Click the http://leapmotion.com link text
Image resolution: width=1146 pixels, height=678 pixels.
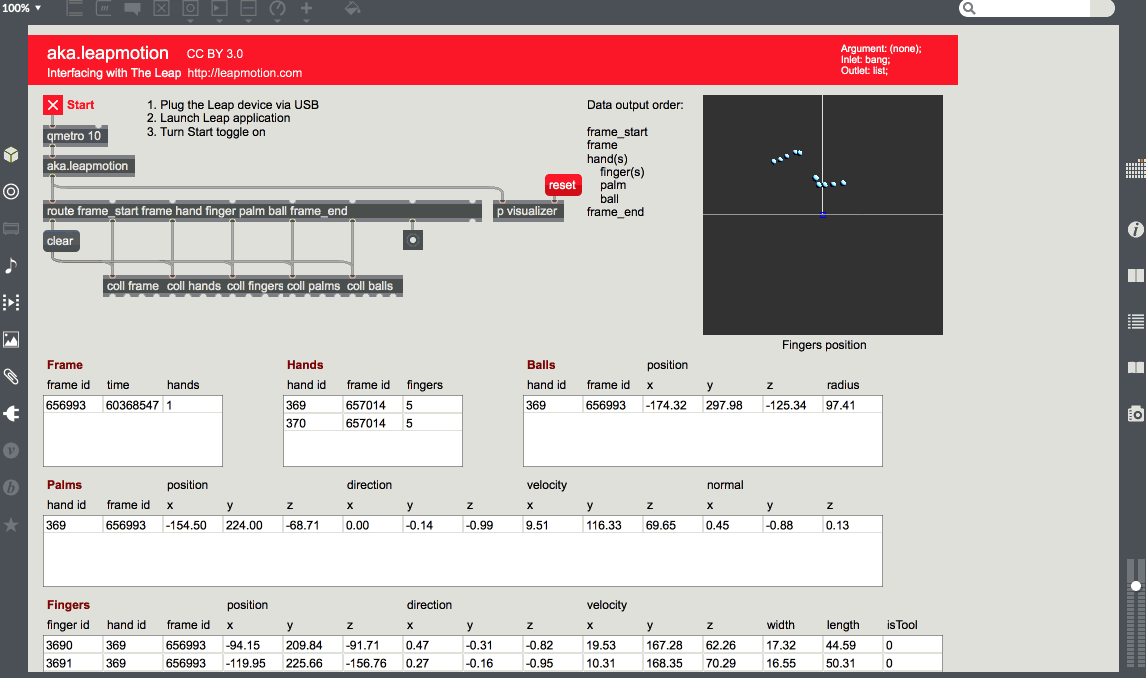coord(245,73)
